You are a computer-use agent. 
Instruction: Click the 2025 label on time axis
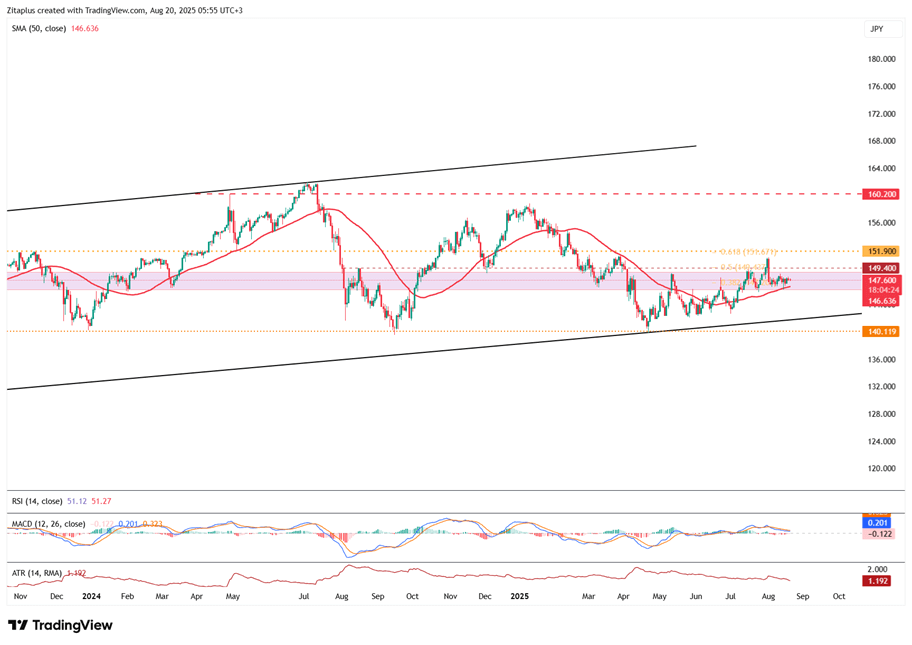[519, 596]
